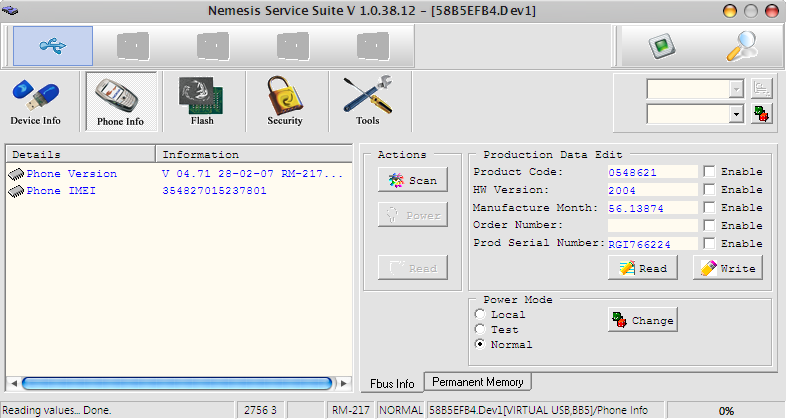This screenshot has width=786, height=419.
Task: Select Local power mode
Action: pos(480,314)
